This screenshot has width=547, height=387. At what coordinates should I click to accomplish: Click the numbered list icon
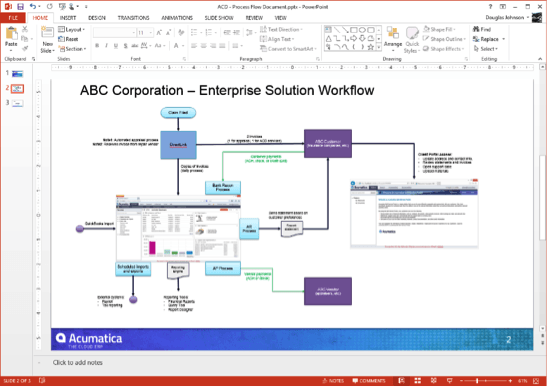tap(210, 33)
